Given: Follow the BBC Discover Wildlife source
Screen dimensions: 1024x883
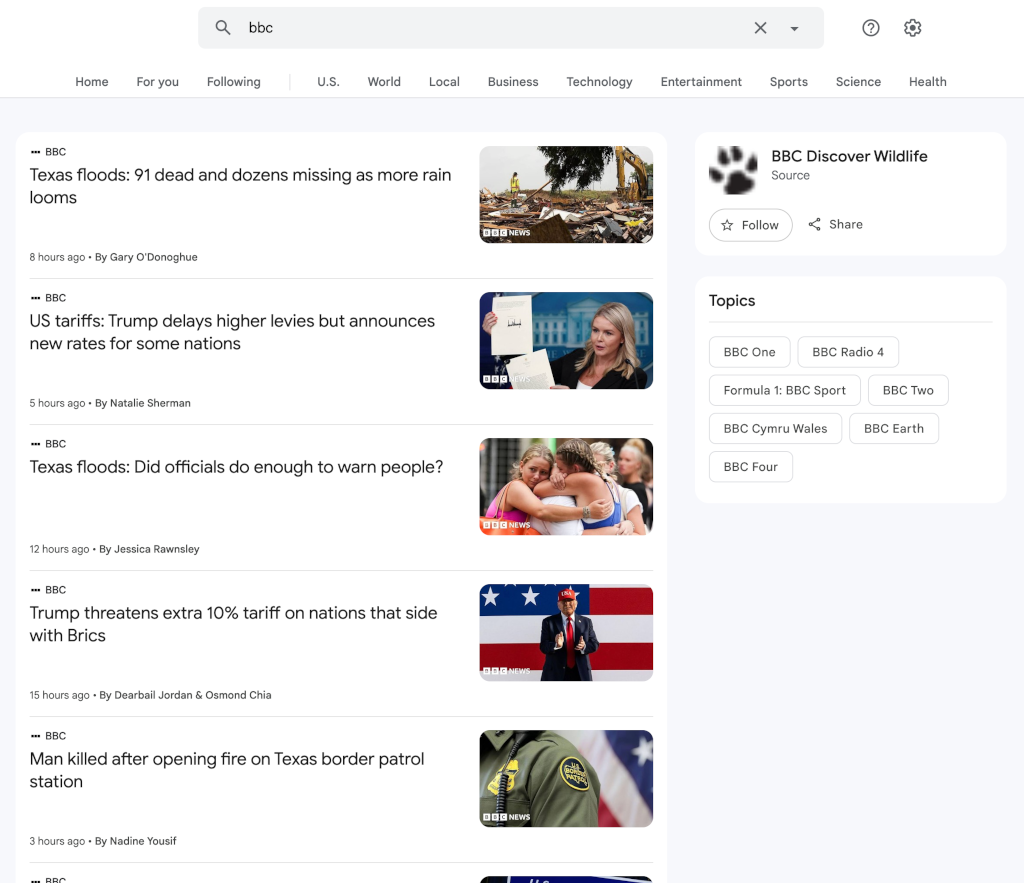Looking at the screenshot, I should pos(750,225).
